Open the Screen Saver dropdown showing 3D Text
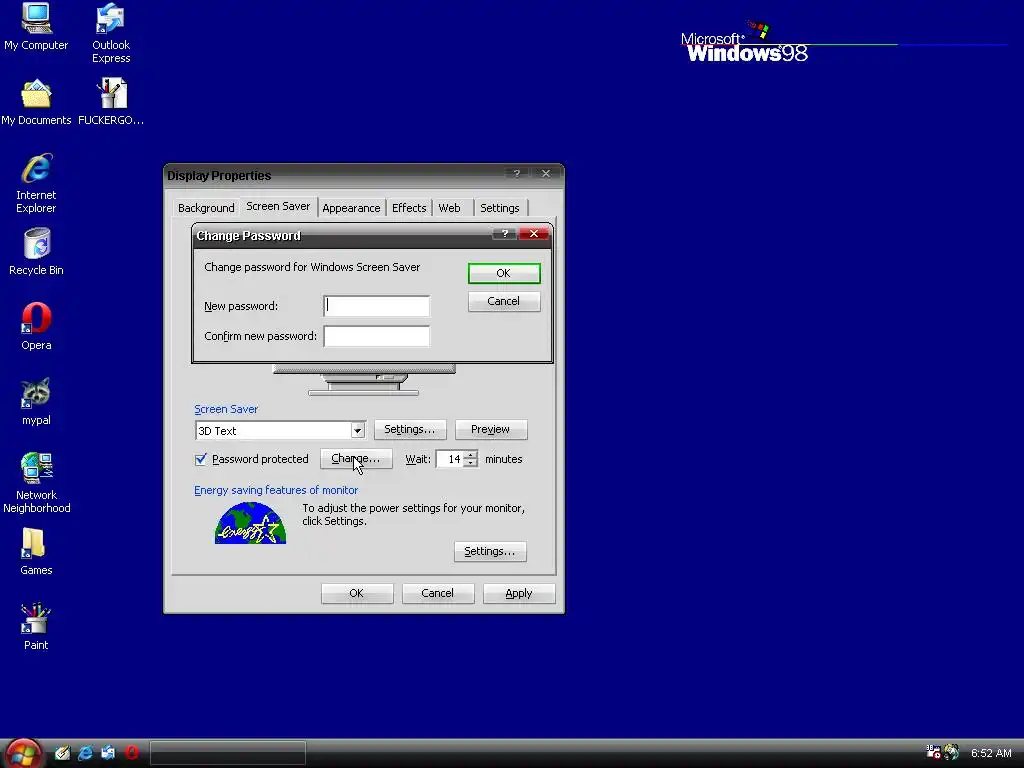This screenshot has width=1024, height=768. point(357,430)
